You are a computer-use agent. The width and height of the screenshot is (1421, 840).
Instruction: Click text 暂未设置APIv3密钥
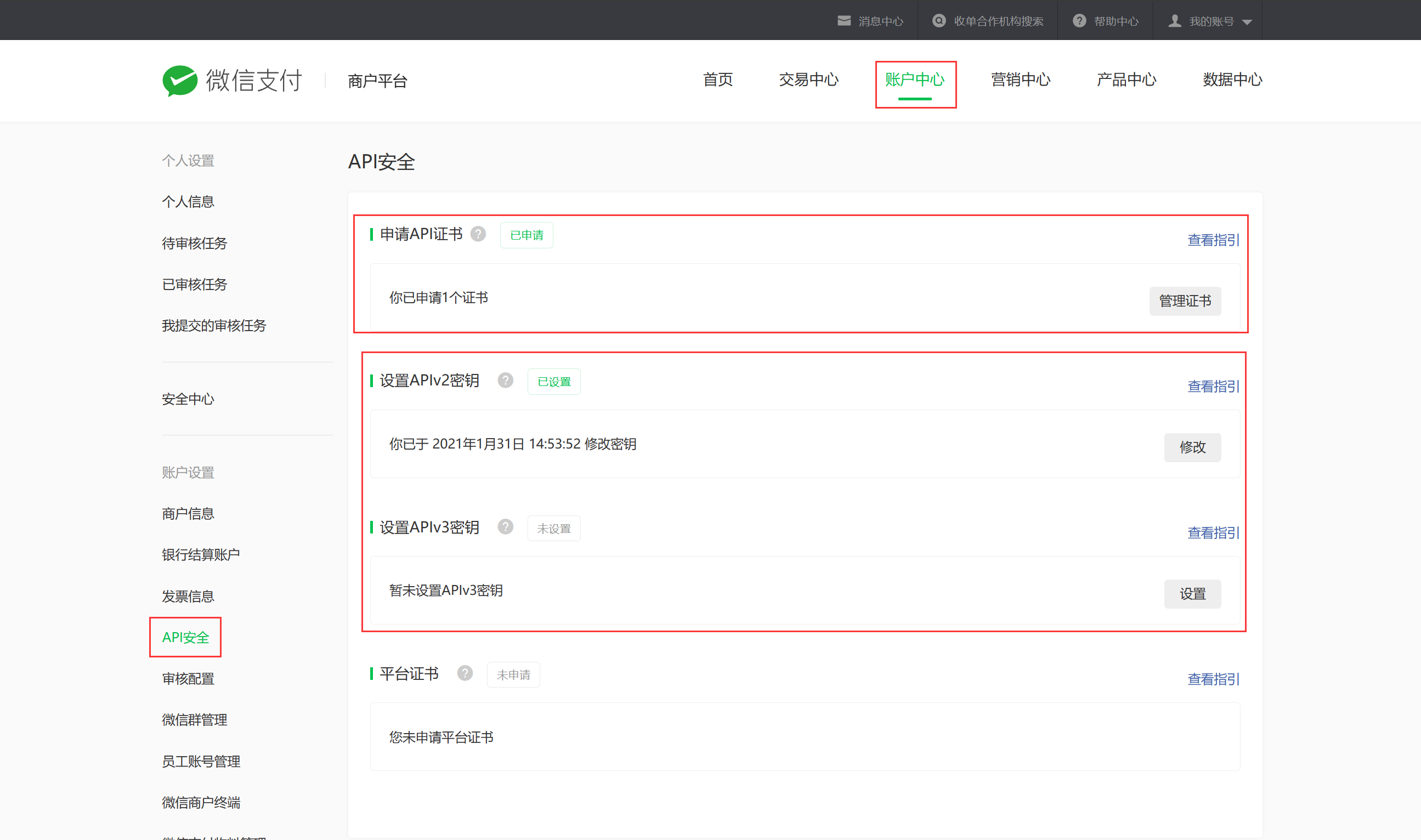coord(445,591)
